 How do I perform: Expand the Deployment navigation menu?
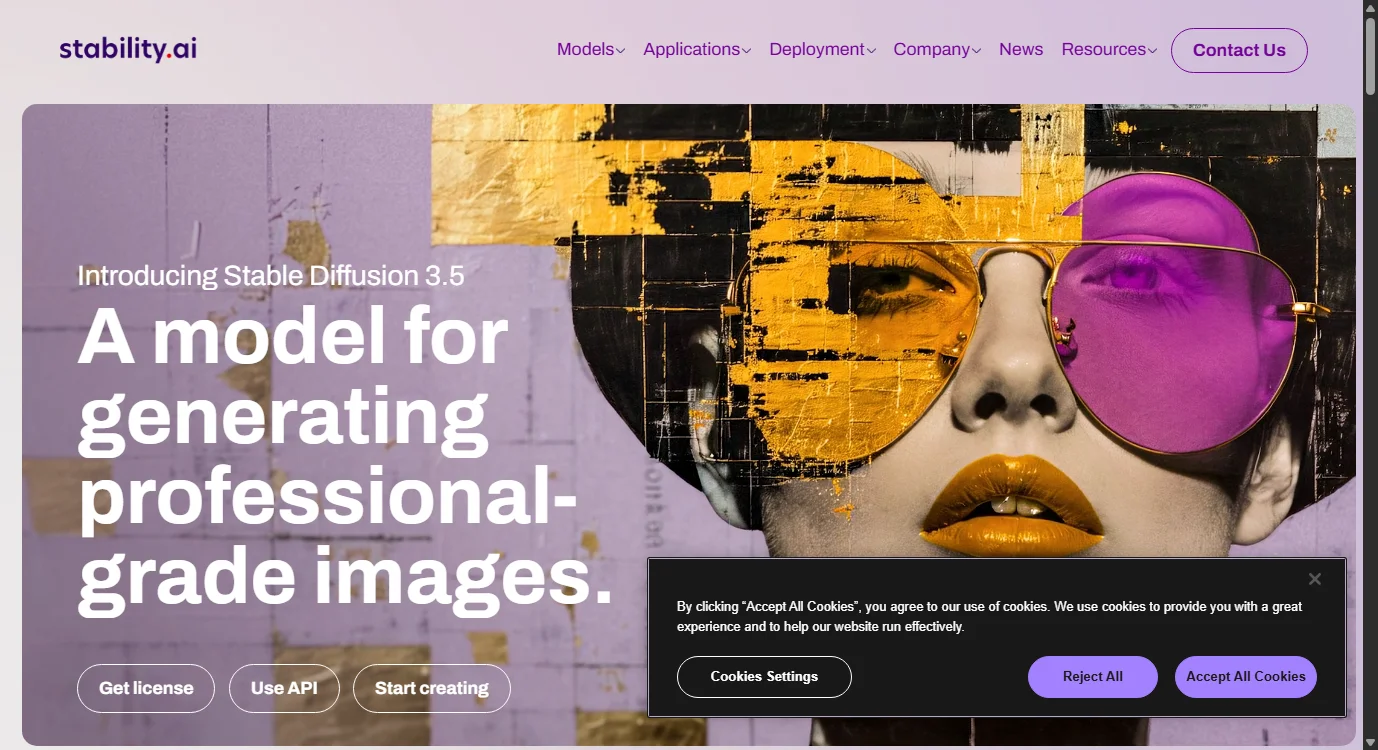[821, 50]
